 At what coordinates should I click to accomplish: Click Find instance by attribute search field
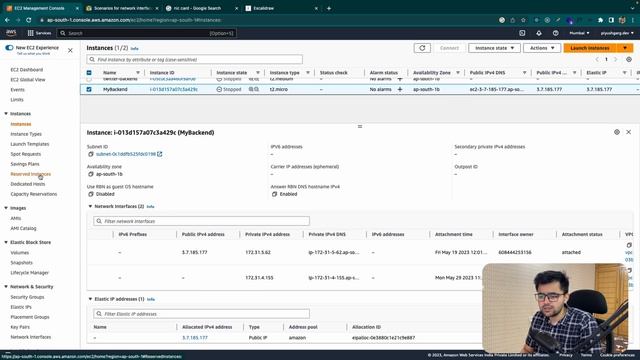click(x=195, y=60)
